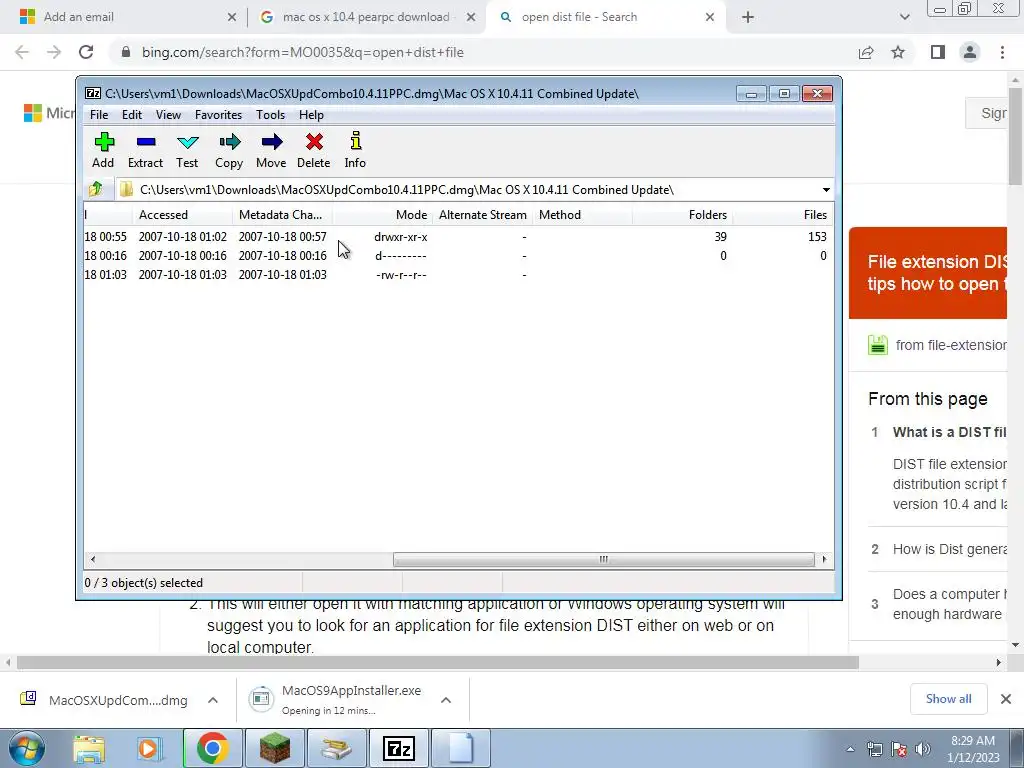Open the Favorites menu
Viewport: 1024px width, 768px height.
pos(218,115)
